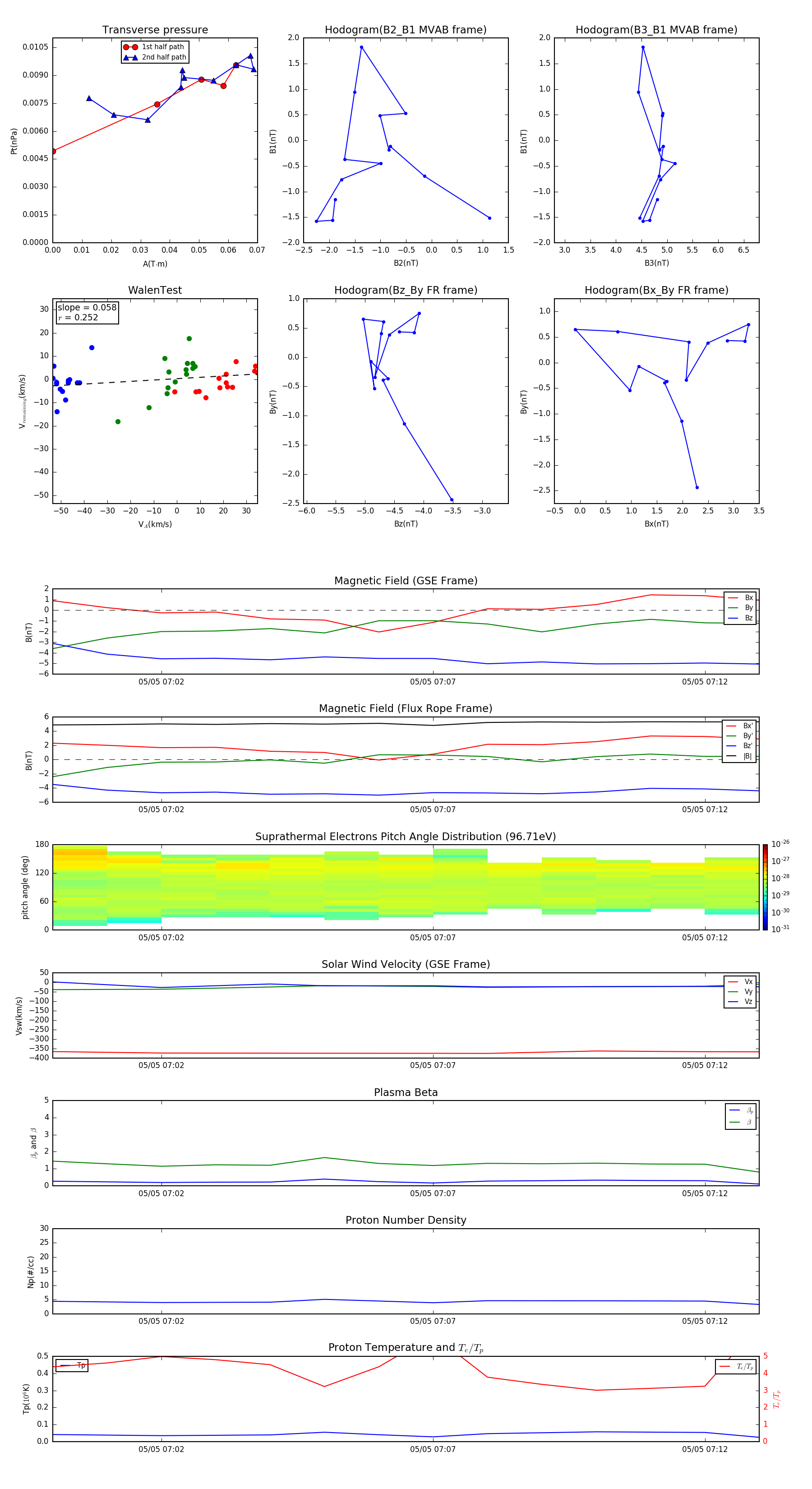Screen dimensions: 812x1489
Task: Click 'pitch angle (deg)' axis label
Action: click(25, 887)
